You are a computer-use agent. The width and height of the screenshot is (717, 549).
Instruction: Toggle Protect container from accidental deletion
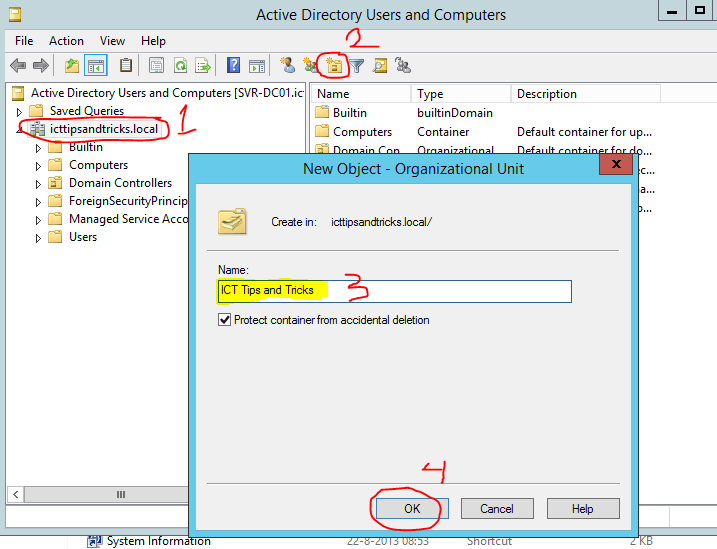click(x=224, y=320)
